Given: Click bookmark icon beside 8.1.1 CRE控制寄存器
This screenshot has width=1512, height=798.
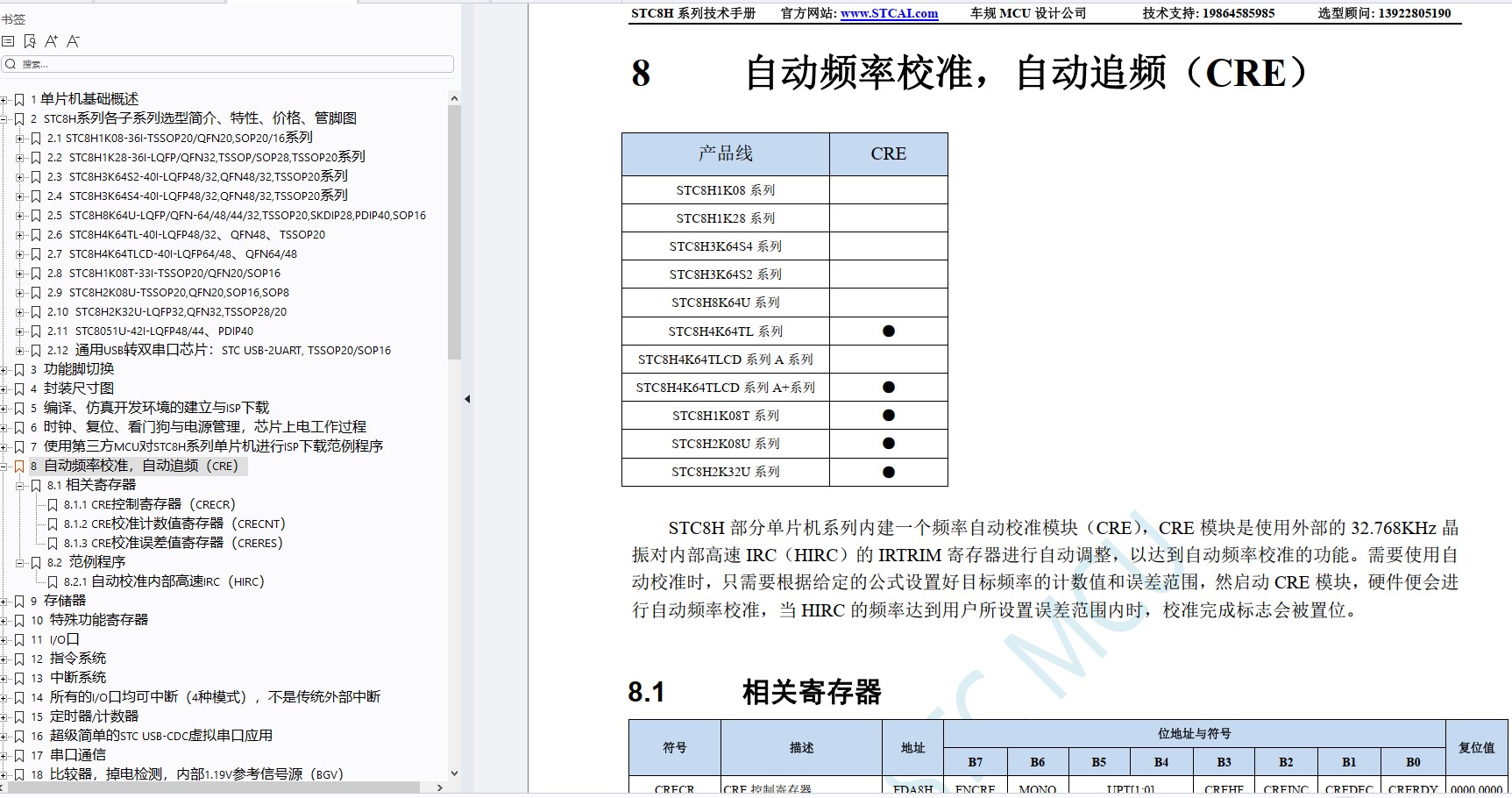Looking at the screenshot, I should pyautogui.click(x=53, y=505).
